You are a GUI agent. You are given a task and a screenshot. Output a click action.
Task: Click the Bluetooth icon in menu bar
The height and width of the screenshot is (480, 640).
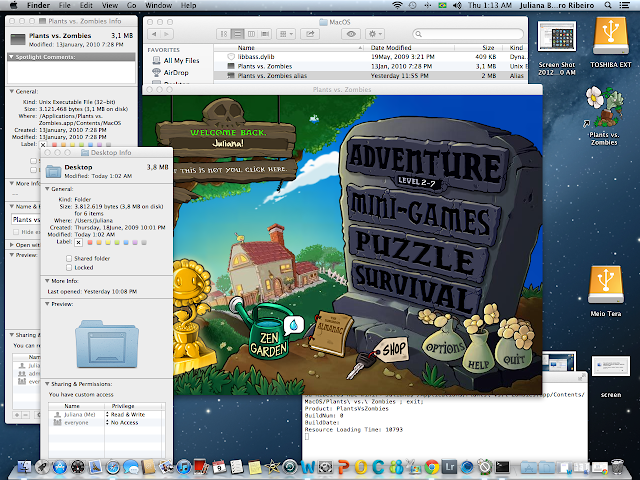(x=427, y=5)
